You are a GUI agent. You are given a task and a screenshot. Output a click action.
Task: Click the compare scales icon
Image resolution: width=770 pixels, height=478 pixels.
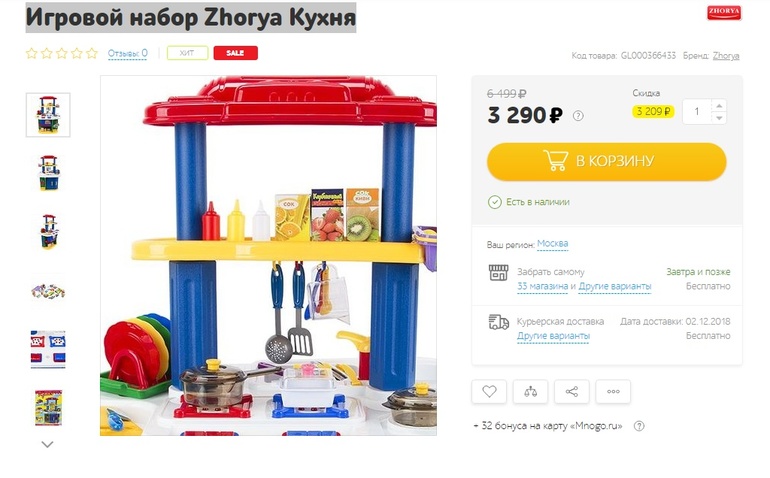[x=530, y=392]
